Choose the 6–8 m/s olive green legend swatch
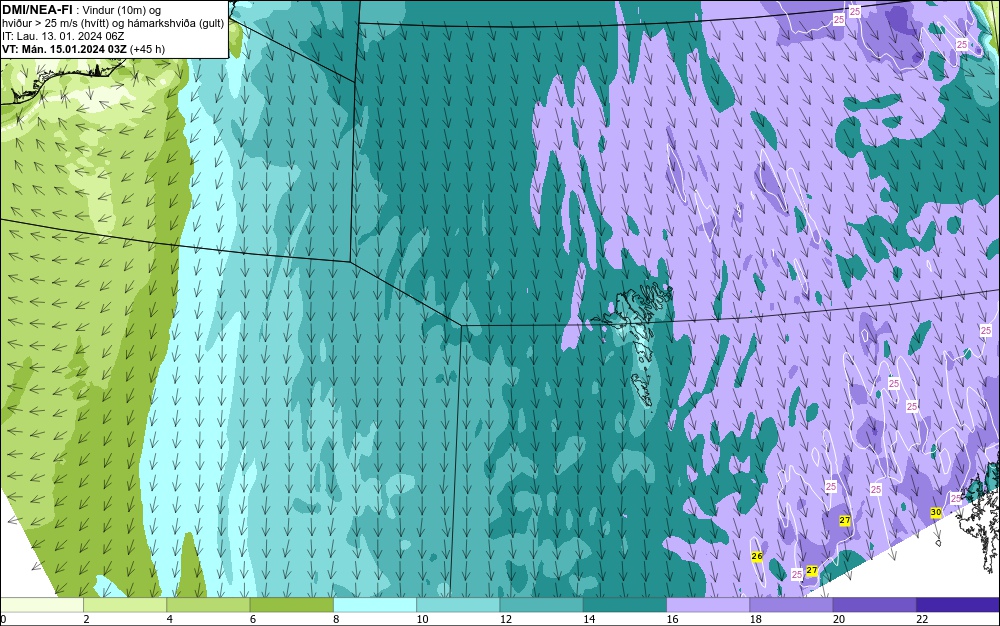 tap(291, 605)
